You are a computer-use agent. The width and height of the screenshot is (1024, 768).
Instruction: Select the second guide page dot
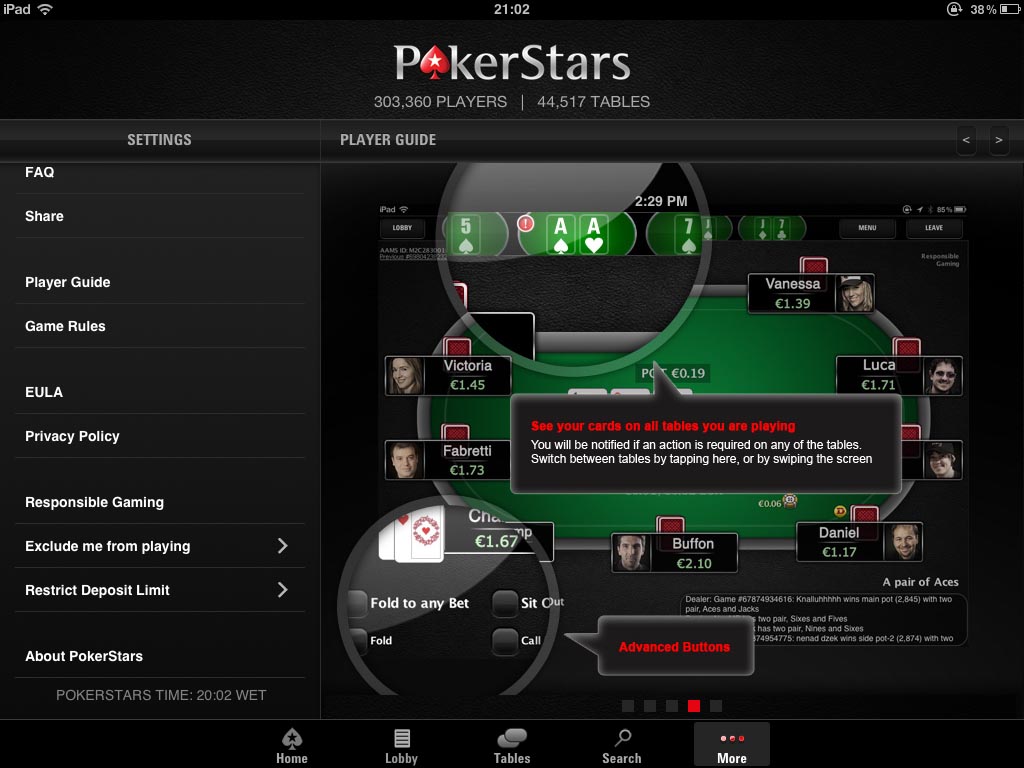point(650,706)
